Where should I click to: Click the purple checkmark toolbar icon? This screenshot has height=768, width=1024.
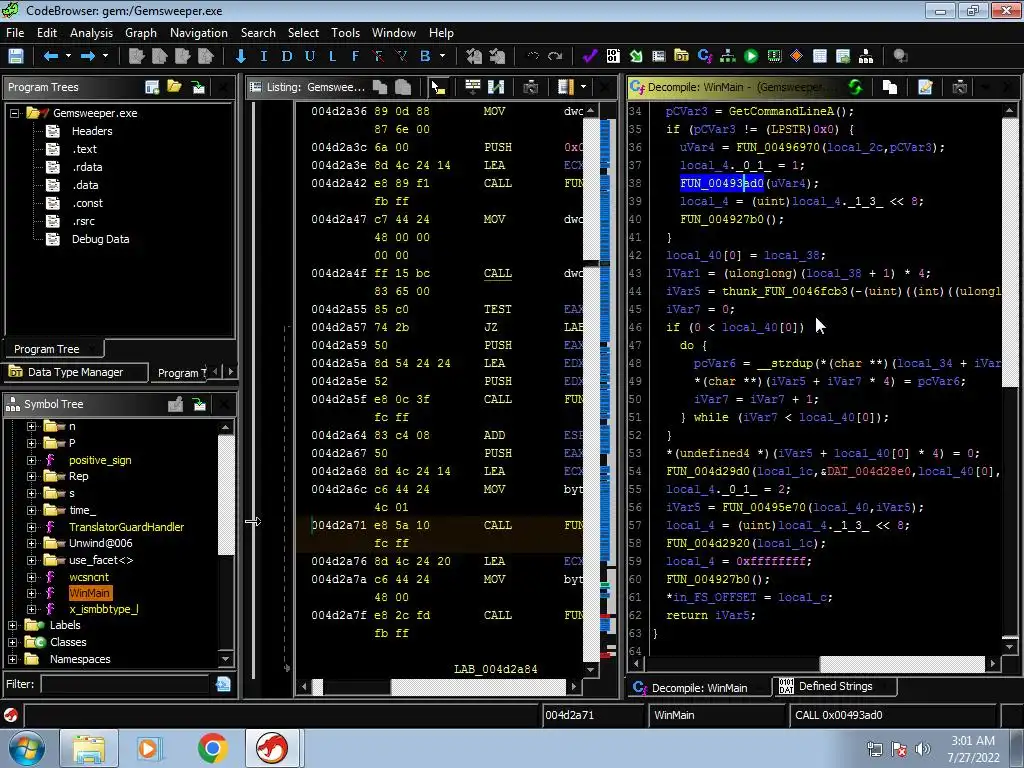click(590, 56)
